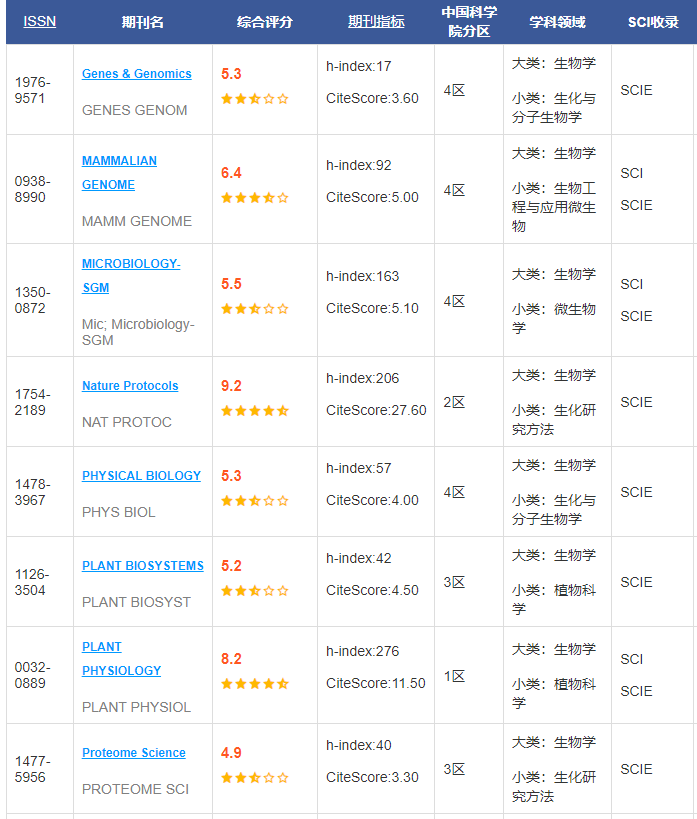Click the ISSN column header link
Viewport: 697px width, 819px height.
tap(39, 21)
